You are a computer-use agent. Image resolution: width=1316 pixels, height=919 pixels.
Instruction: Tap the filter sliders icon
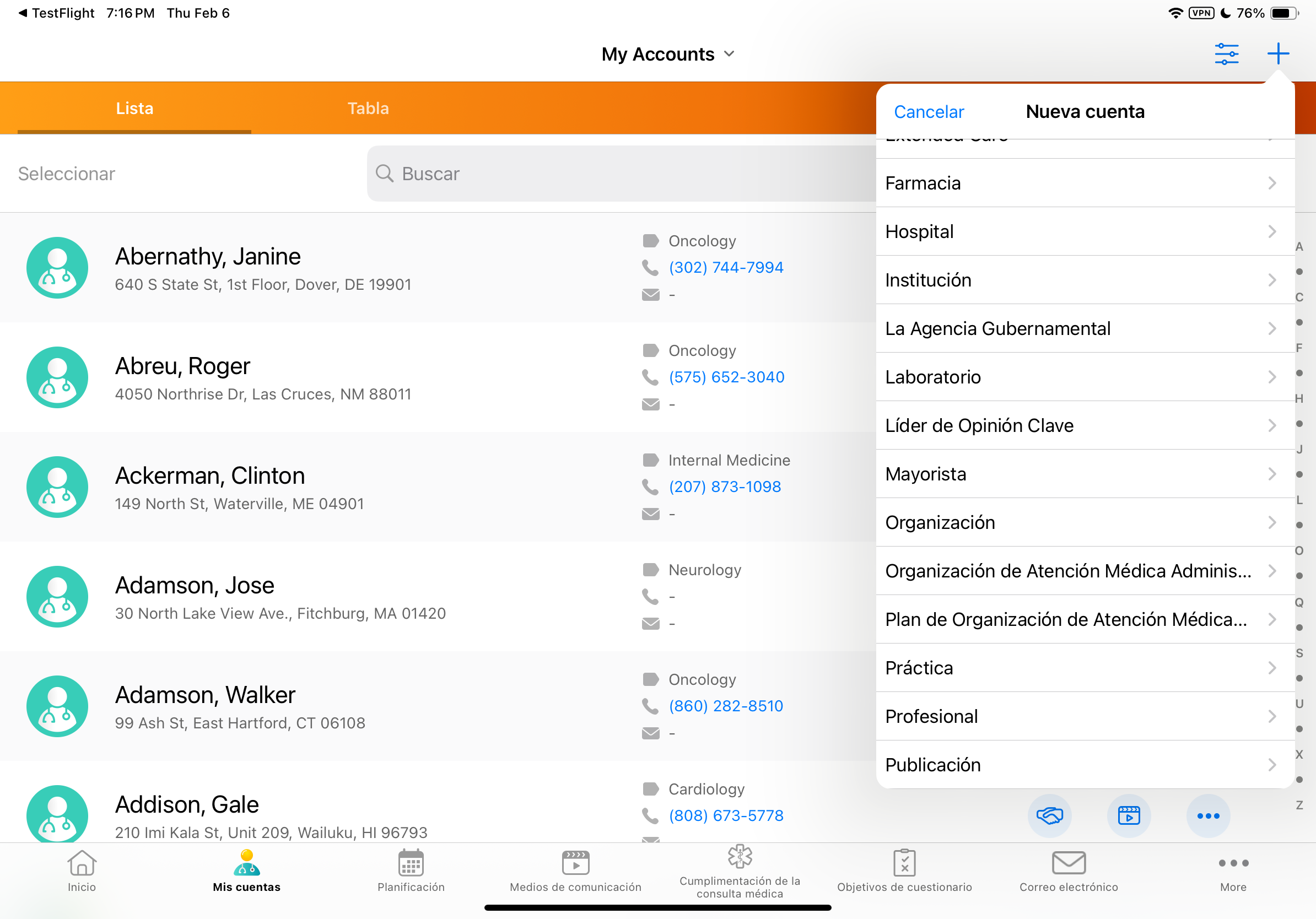tap(1226, 54)
